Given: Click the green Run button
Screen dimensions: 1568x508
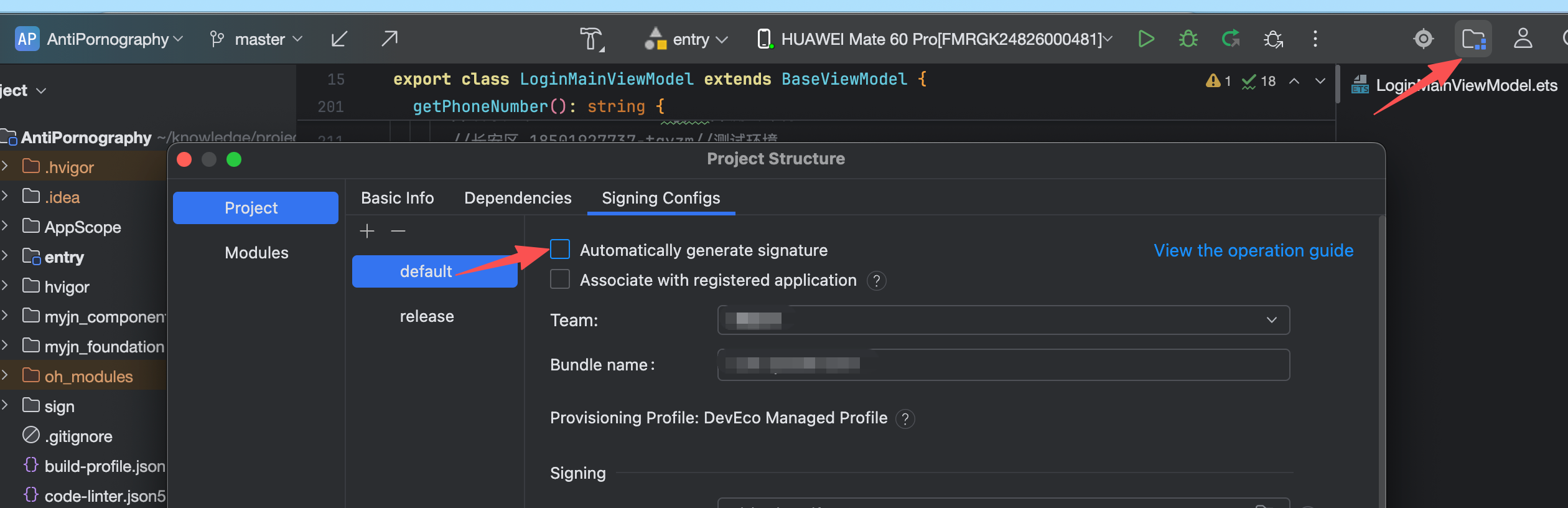Looking at the screenshot, I should click(x=1146, y=39).
